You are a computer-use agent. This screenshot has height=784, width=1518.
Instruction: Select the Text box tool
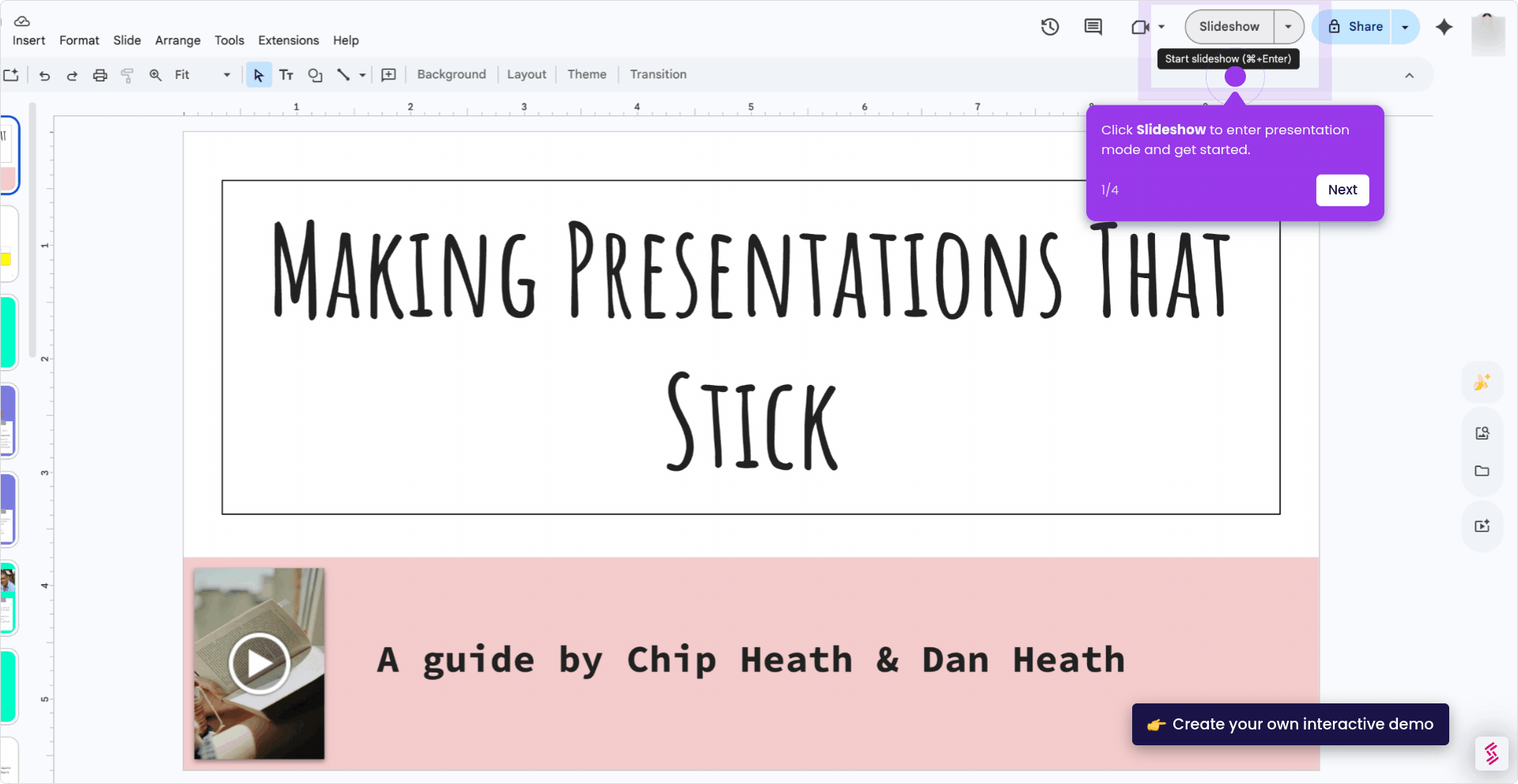(x=286, y=75)
